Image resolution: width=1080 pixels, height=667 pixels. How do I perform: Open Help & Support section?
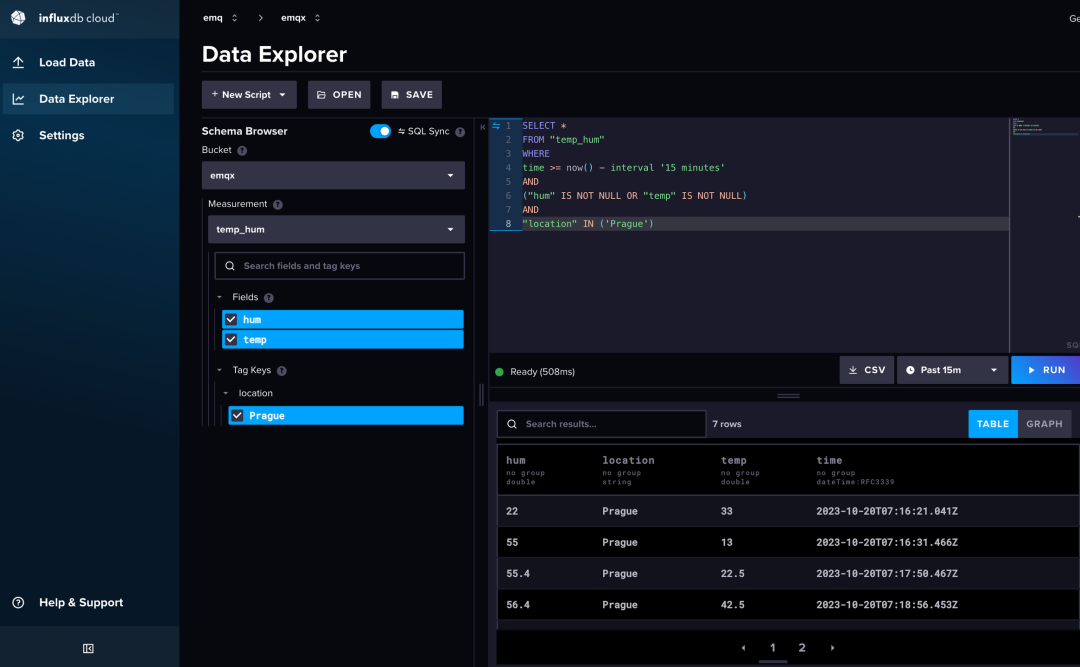pos(81,603)
